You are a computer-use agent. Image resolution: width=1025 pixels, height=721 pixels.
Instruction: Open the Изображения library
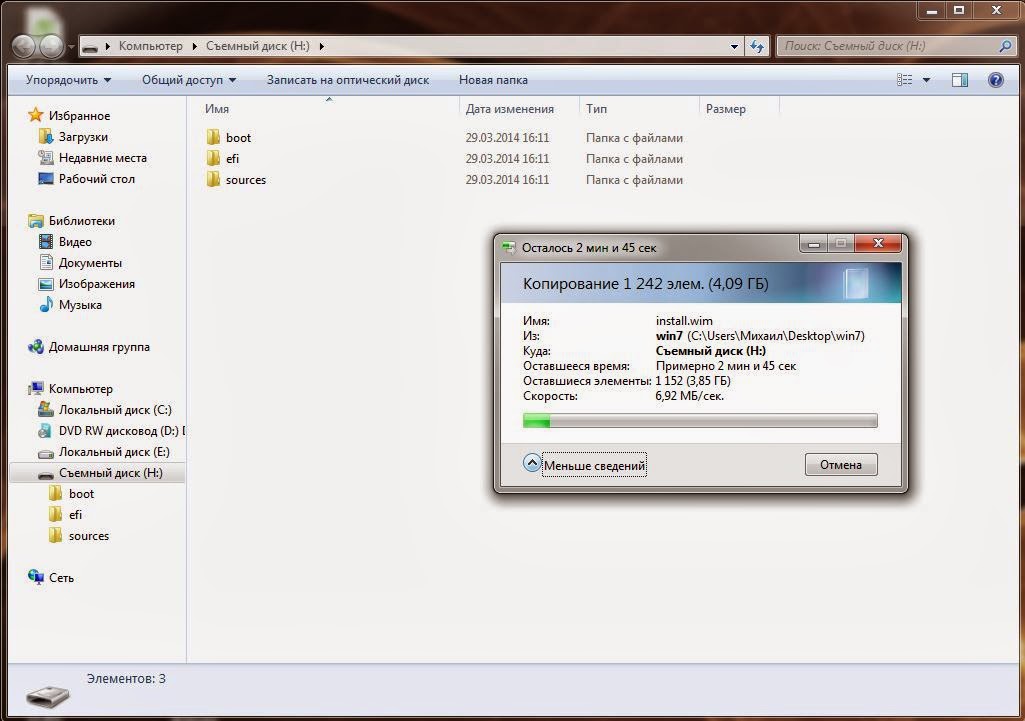point(87,284)
